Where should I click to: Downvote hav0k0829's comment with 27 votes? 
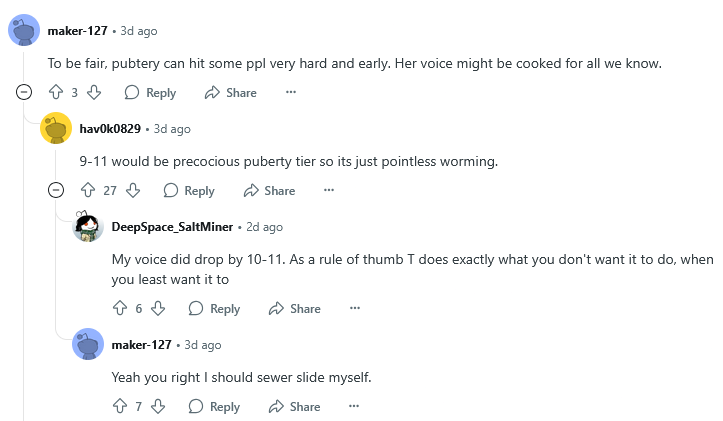coord(134,191)
